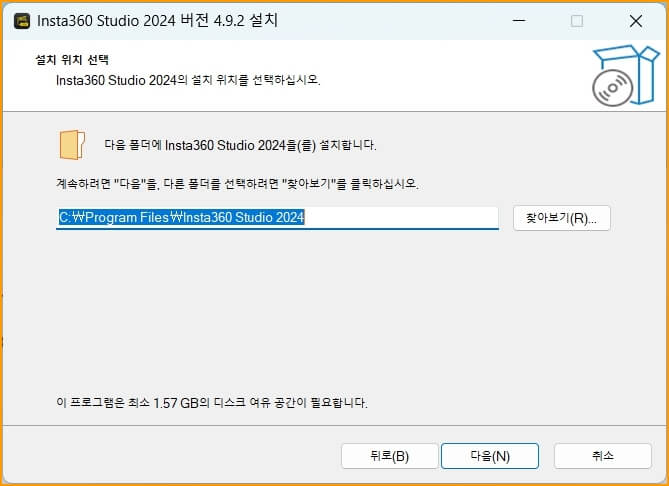
Task: Click the Insta360 Studio title bar icon
Action: pyautogui.click(x=22, y=20)
